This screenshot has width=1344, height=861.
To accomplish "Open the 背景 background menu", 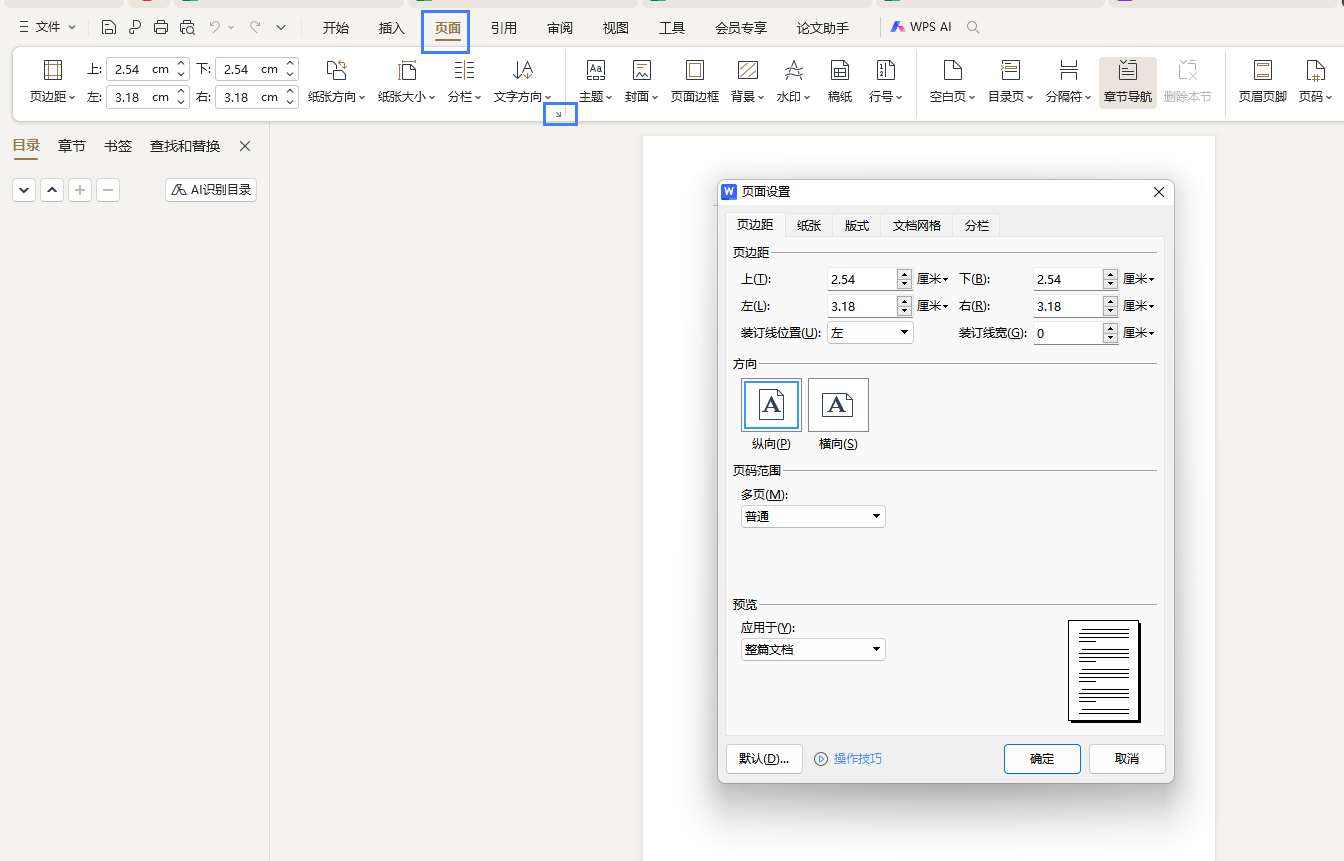I will 747,81.
